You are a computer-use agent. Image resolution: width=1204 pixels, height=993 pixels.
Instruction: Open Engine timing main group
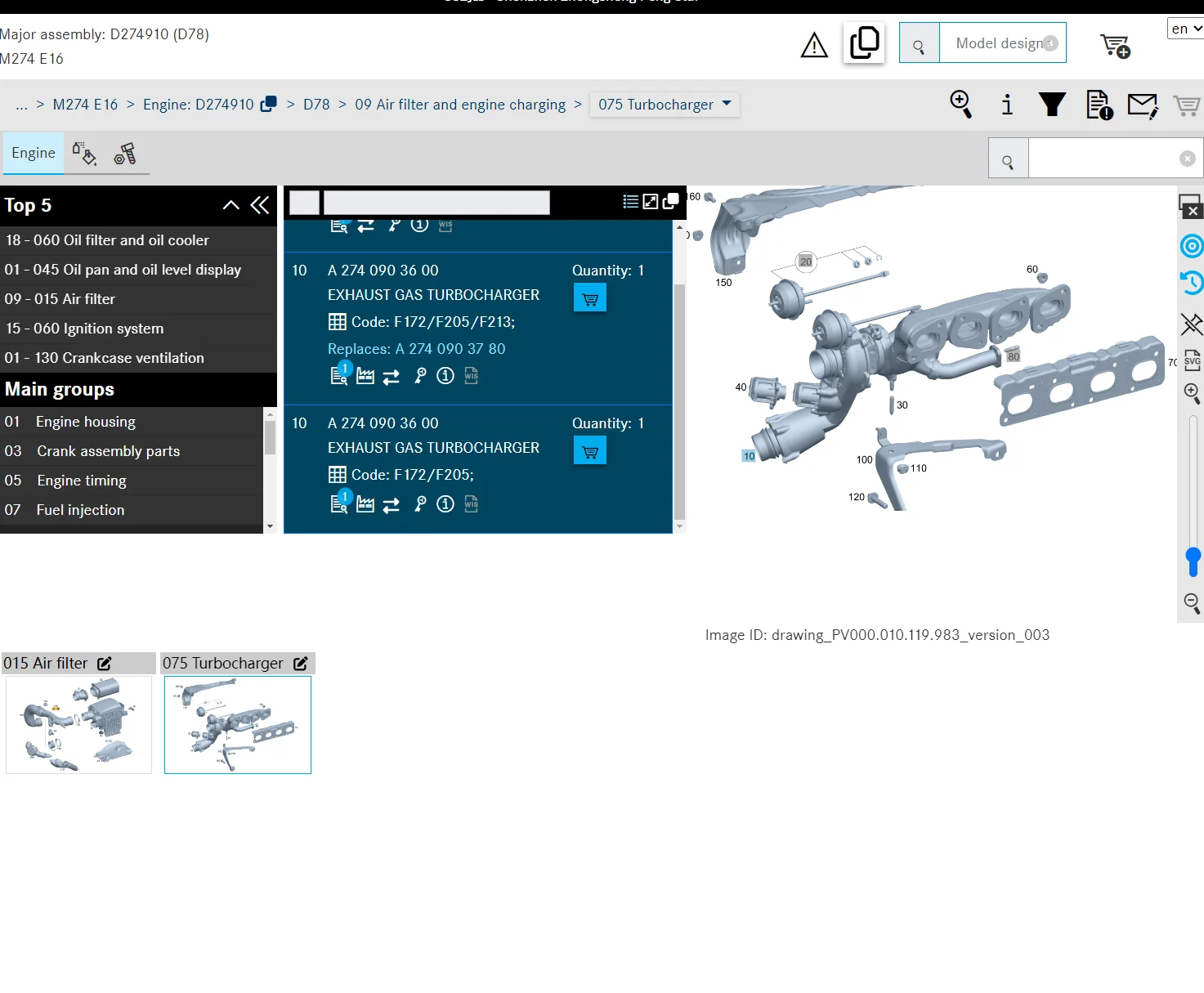pyautogui.click(x=82, y=481)
